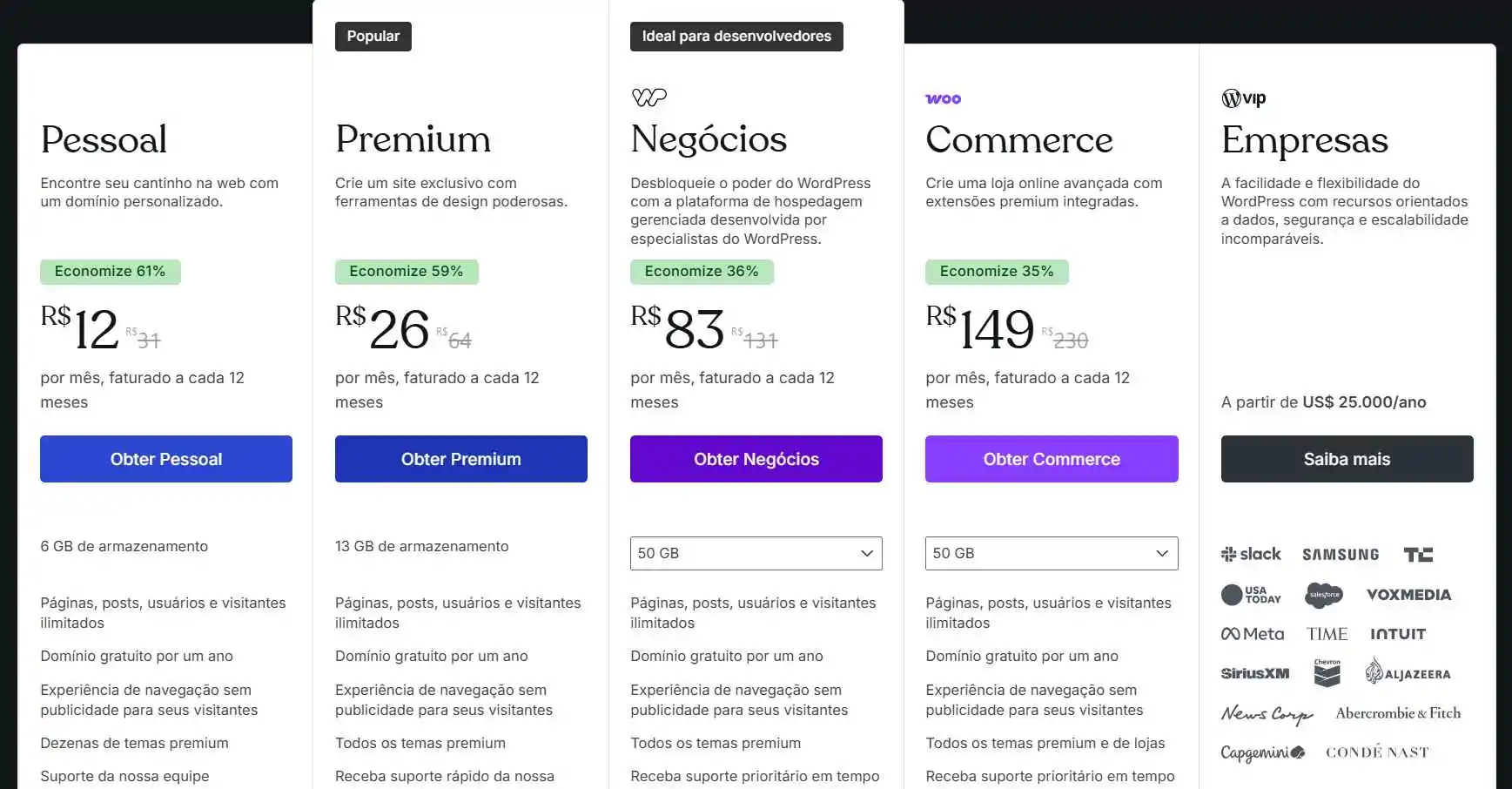Click the TIME logo
Image resolution: width=1512 pixels, height=789 pixels.
1327,633
